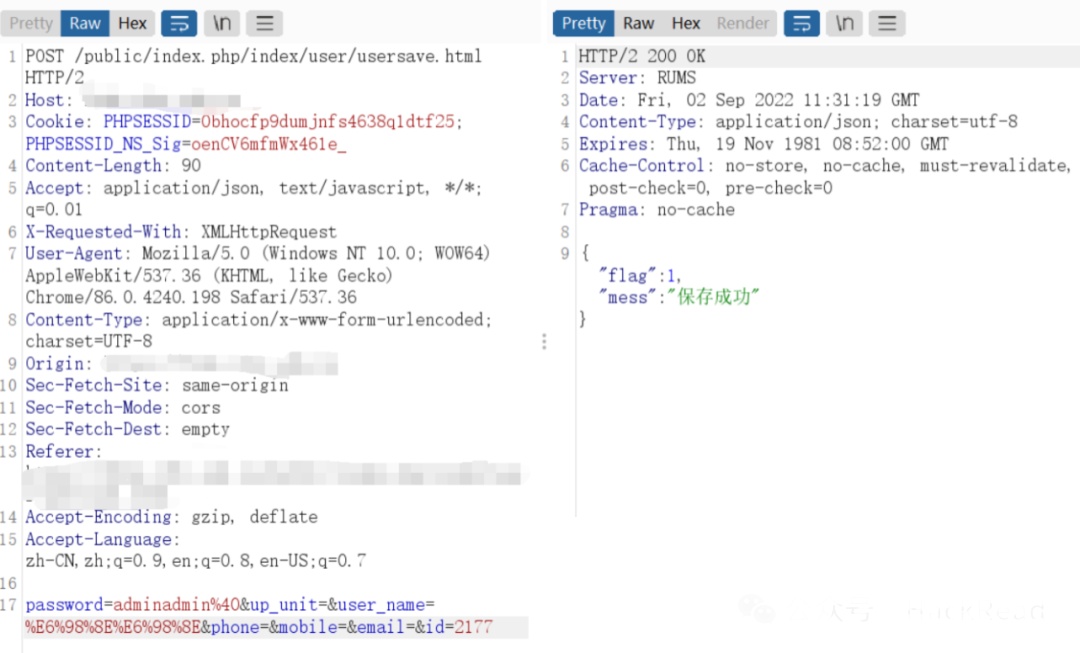Toggle word wrap icon in request pane

pyautogui.click(x=179, y=23)
